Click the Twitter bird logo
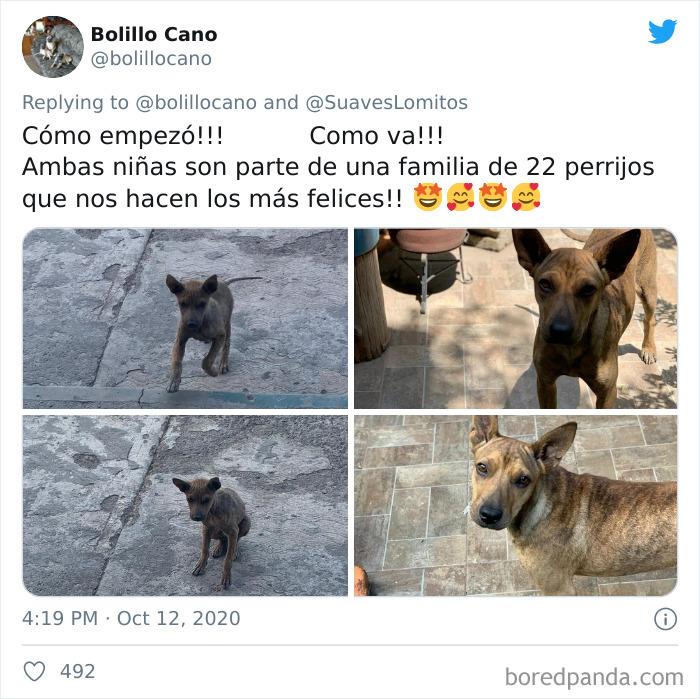Screen dimensions: 700x699 [x=662, y=31]
